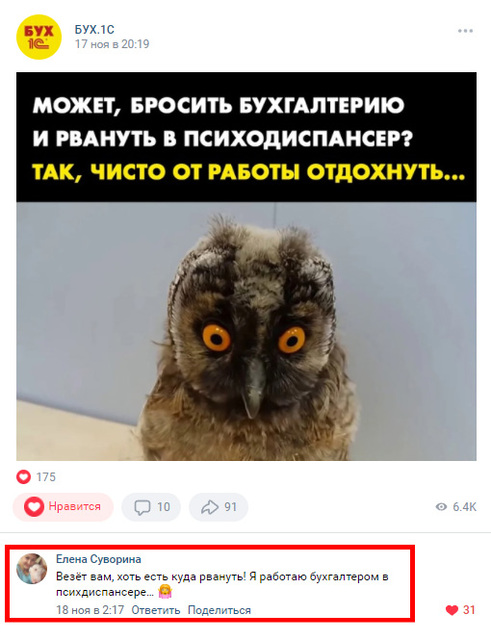The width and height of the screenshot is (491, 640).
Task: Open the owl meme image
Action: click(246, 266)
